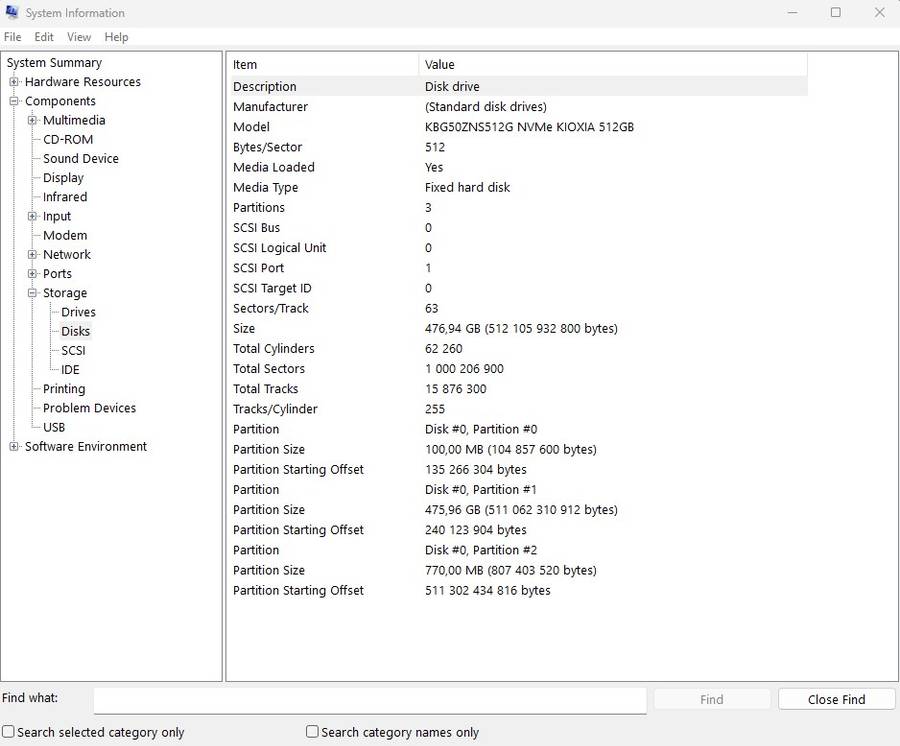Viewport: 900px width, 746px height.
Task: Click the Find what text field
Action: click(370, 699)
